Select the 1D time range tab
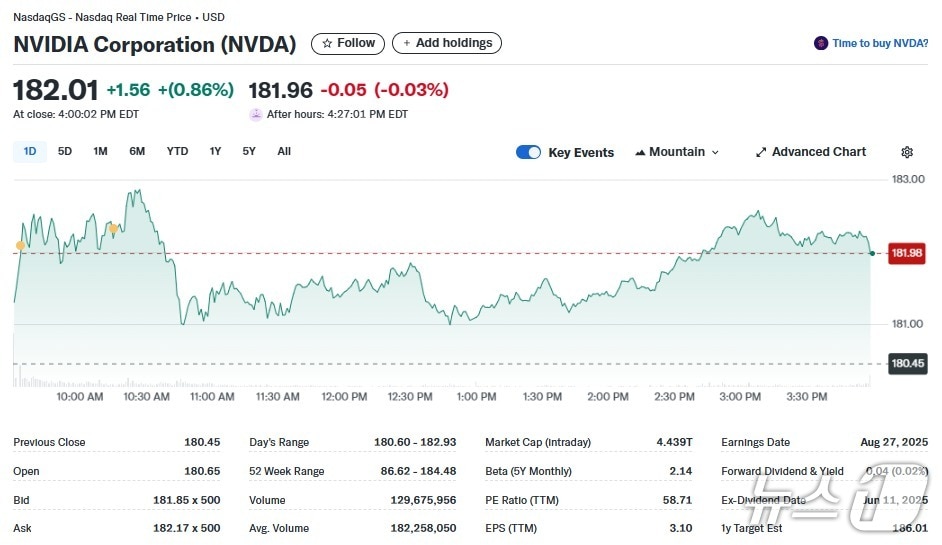The height and width of the screenshot is (545, 942). [30, 151]
